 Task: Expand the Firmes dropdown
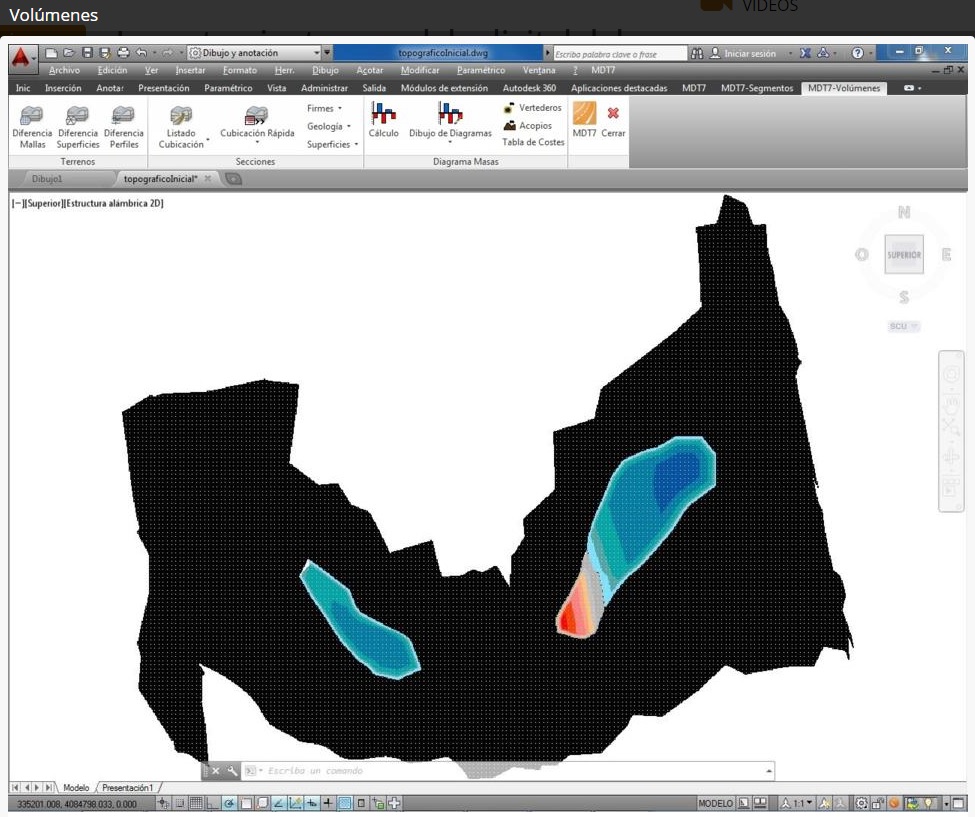coord(324,108)
